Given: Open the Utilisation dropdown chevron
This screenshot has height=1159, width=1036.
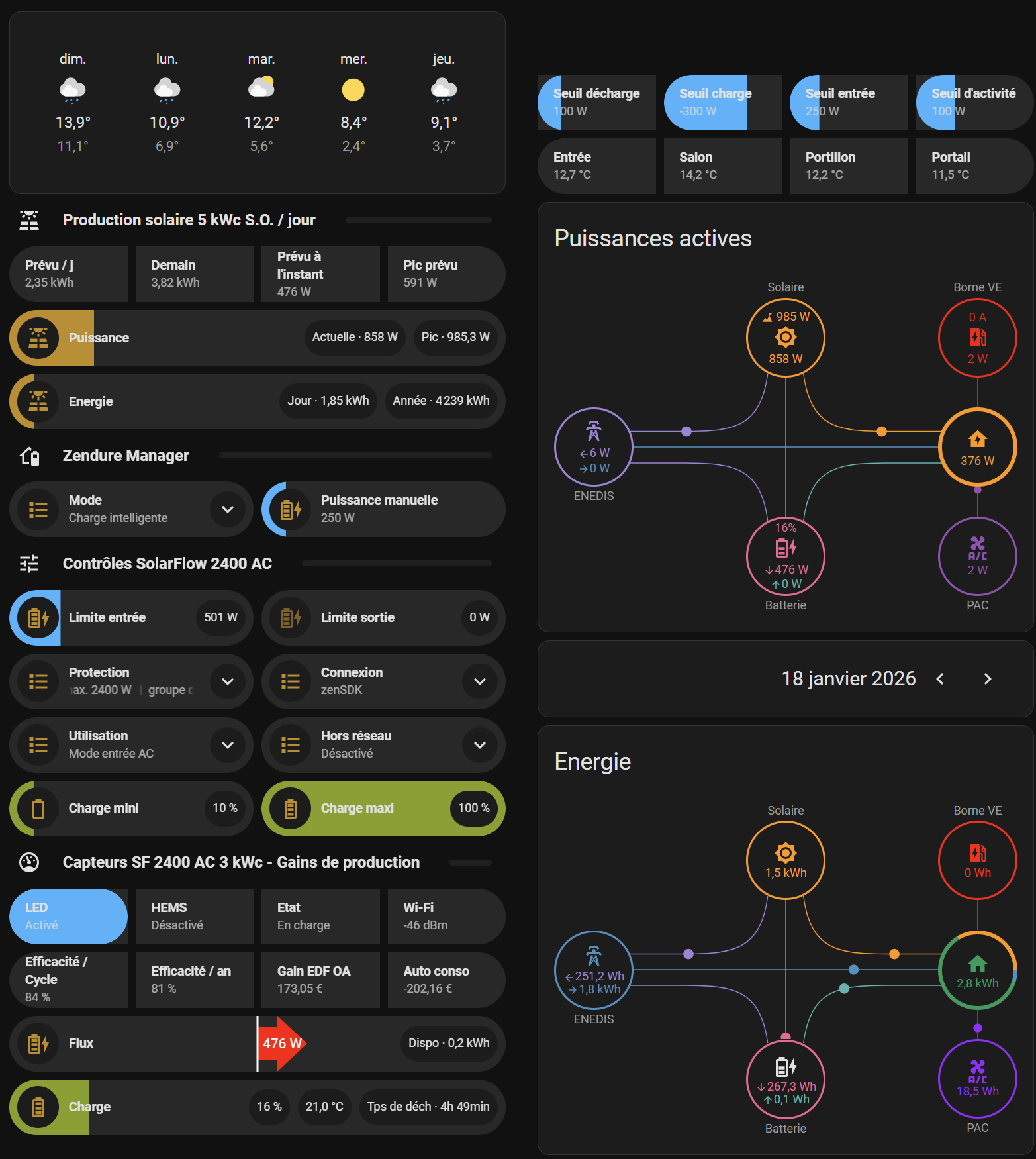Looking at the screenshot, I should click(x=228, y=745).
